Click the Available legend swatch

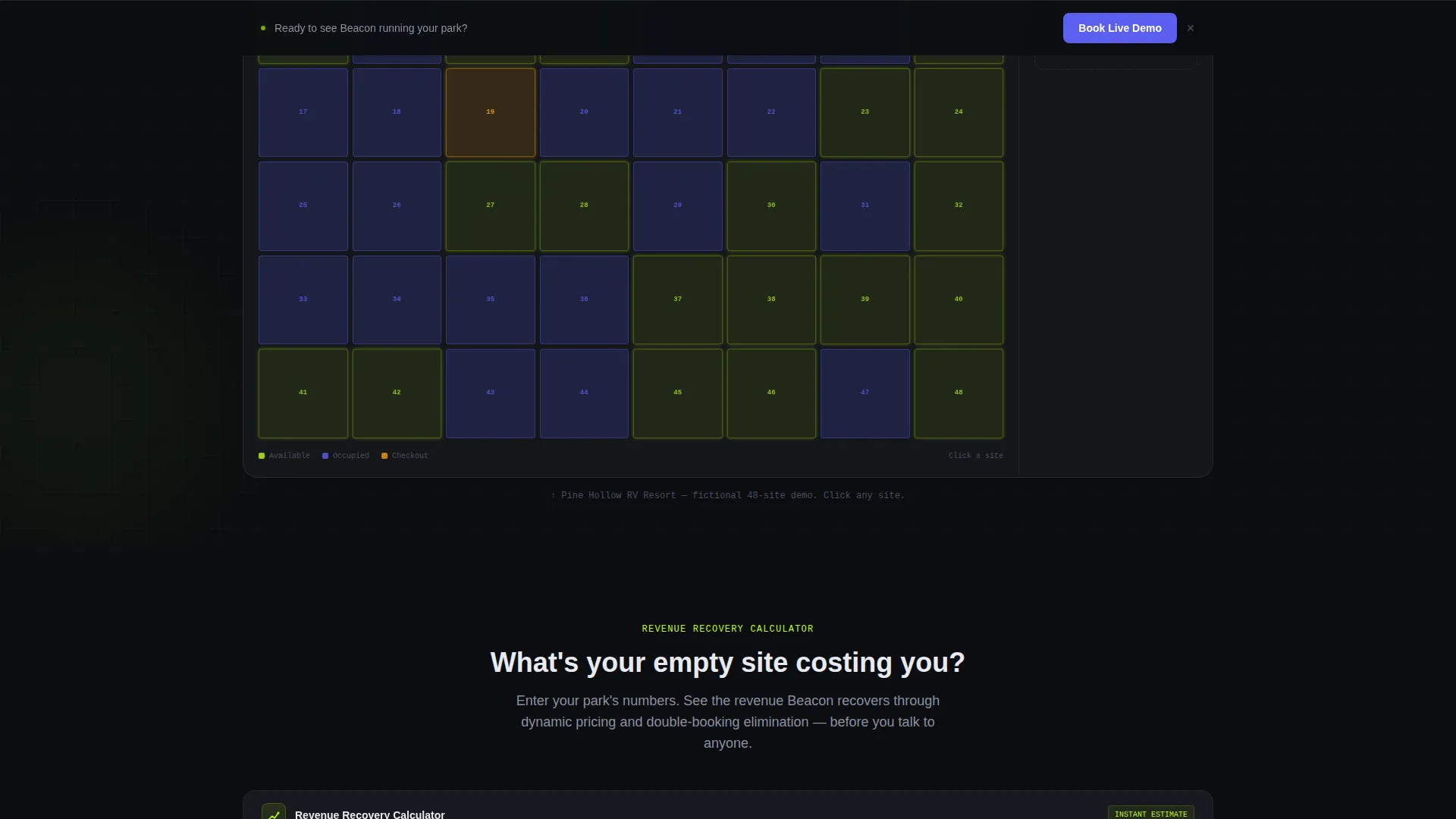click(262, 456)
